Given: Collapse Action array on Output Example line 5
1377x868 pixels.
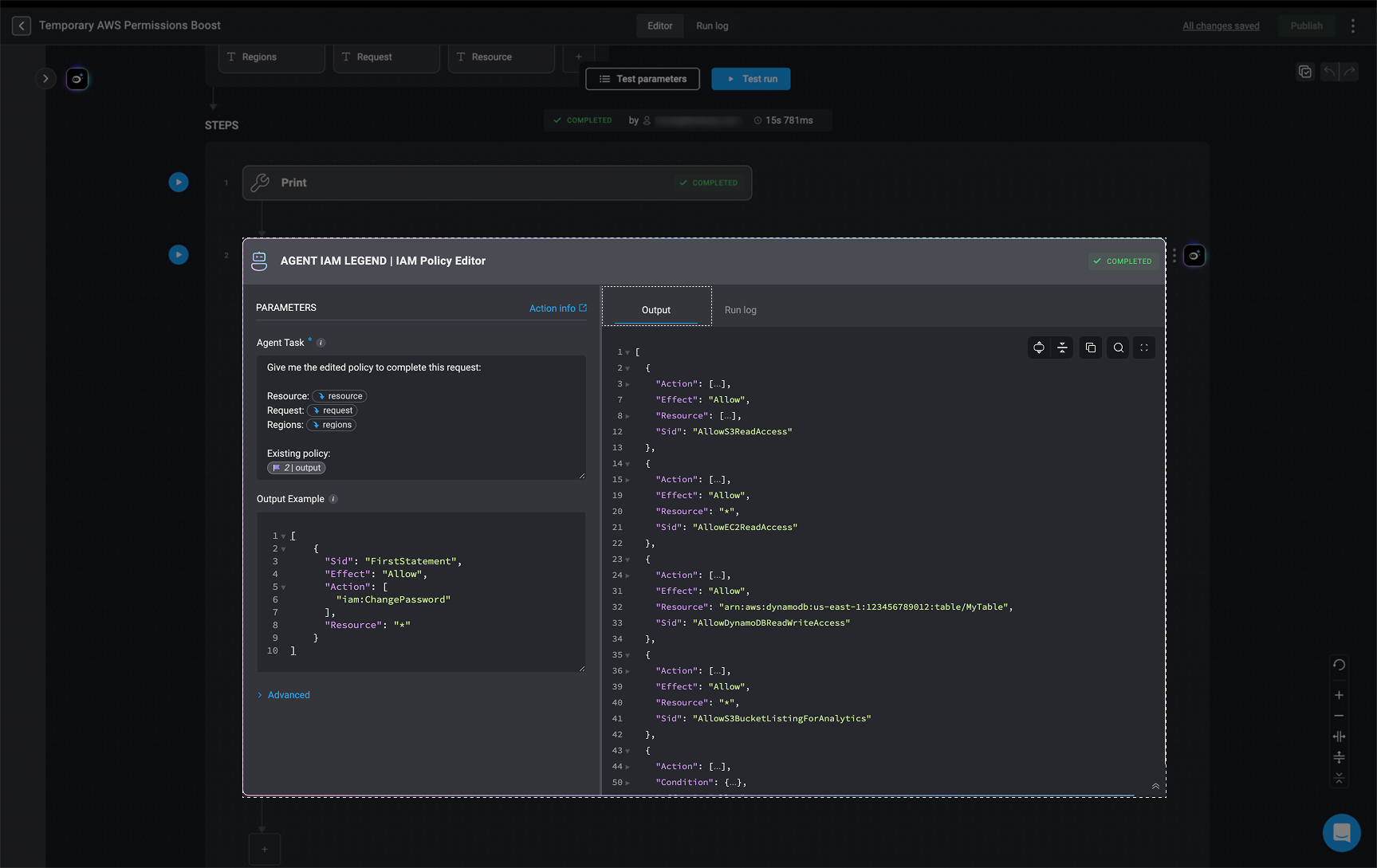Looking at the screenshot, I should 283,587.
